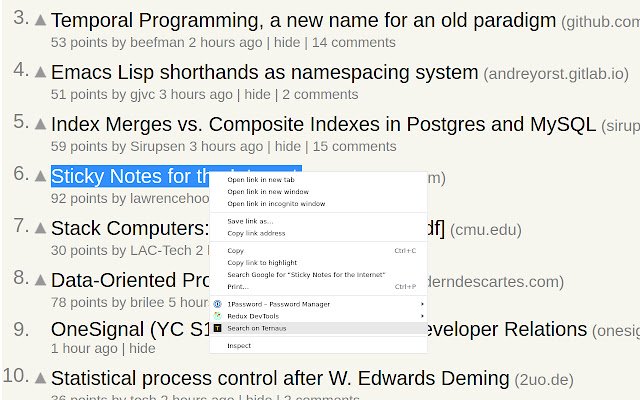View user brilee's profile
Screen dimensions: 640x400
point(147,302)
